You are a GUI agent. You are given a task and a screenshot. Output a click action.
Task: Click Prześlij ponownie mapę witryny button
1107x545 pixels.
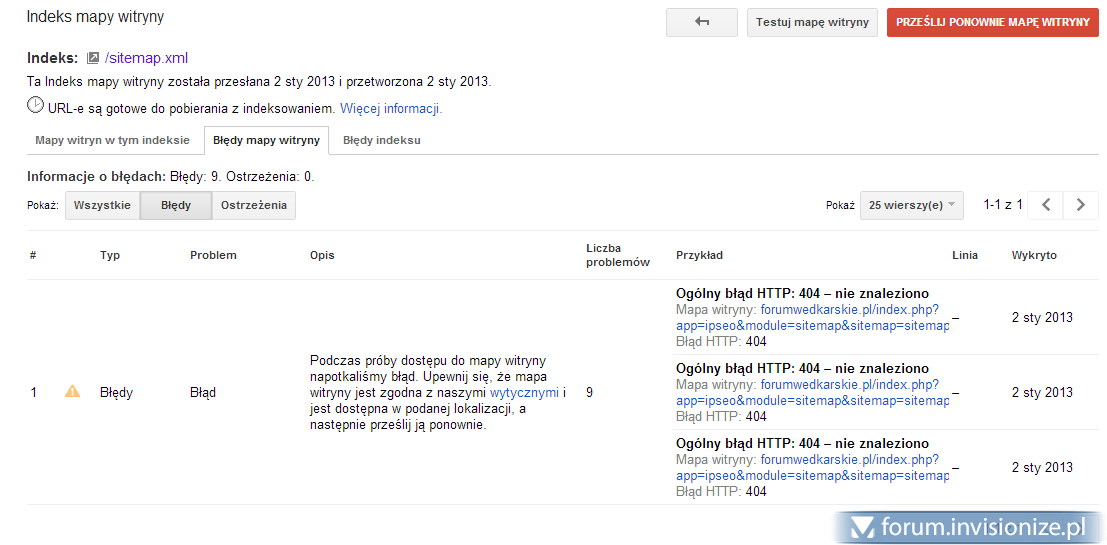pyautogui.click(x=992, y=22)
